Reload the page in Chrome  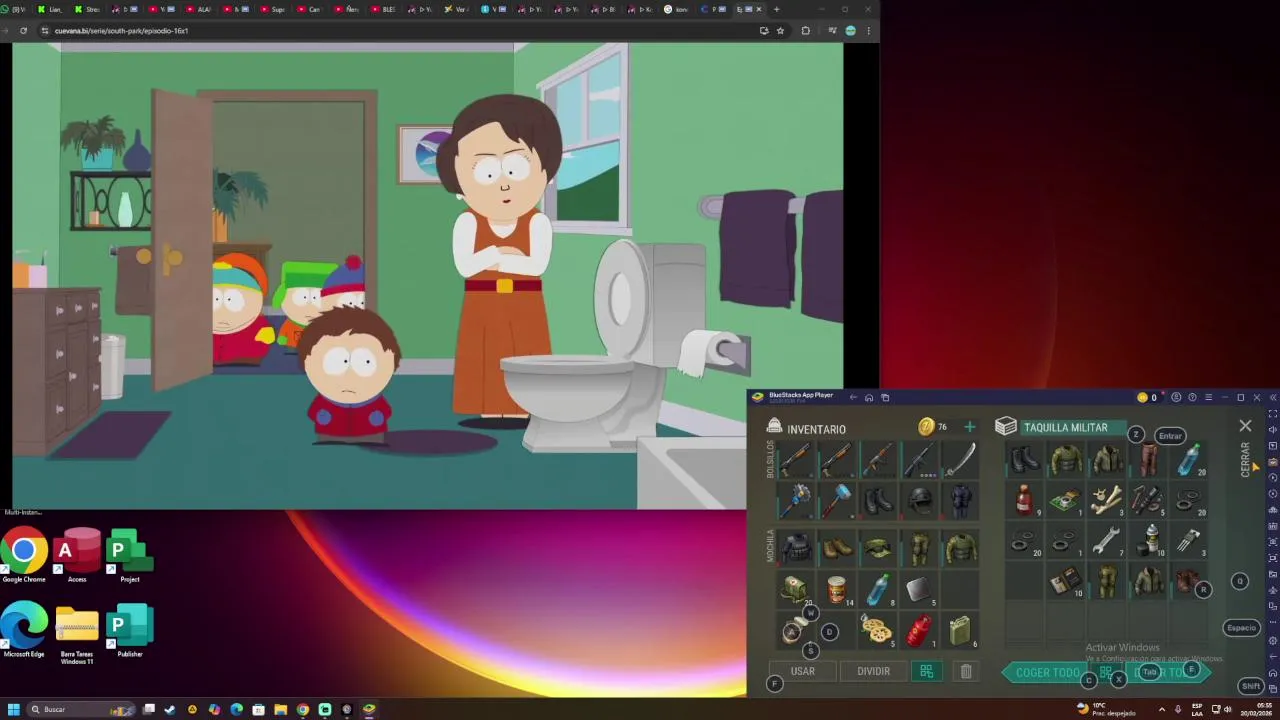click(x=23, y=31)
